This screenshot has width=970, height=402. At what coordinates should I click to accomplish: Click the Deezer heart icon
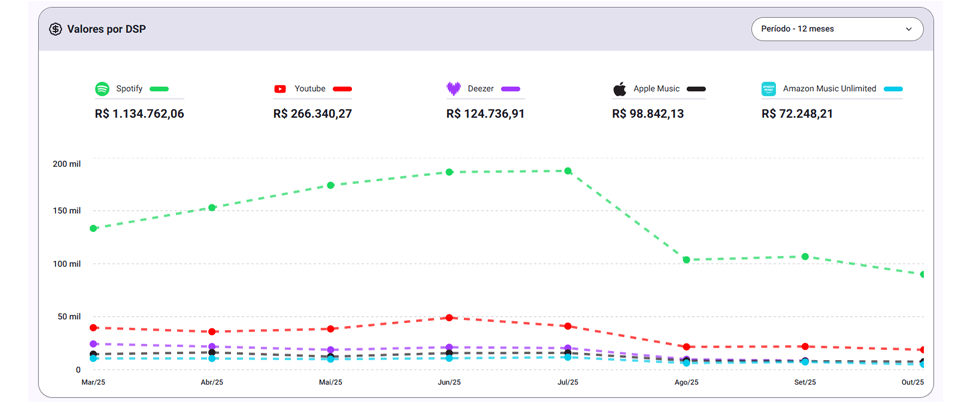[454, 89]
